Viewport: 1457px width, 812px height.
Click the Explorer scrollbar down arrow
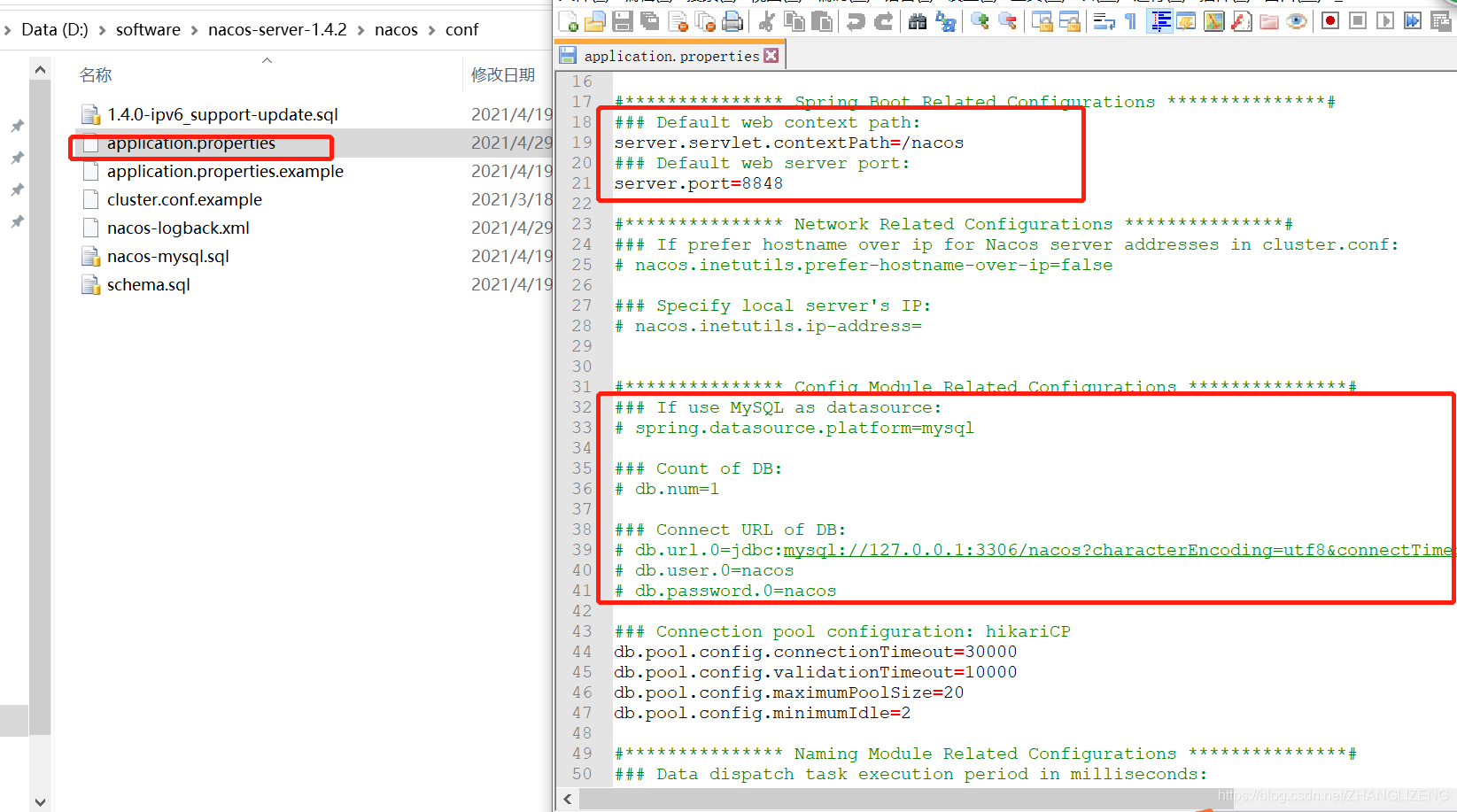pos(40,801)
